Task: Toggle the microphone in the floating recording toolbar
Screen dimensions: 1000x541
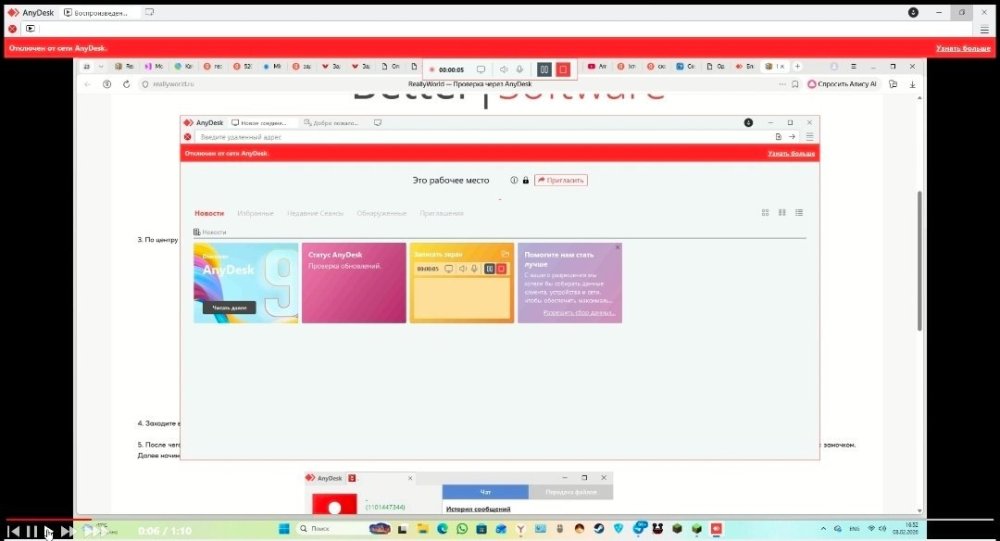Action: coord(520,70)
